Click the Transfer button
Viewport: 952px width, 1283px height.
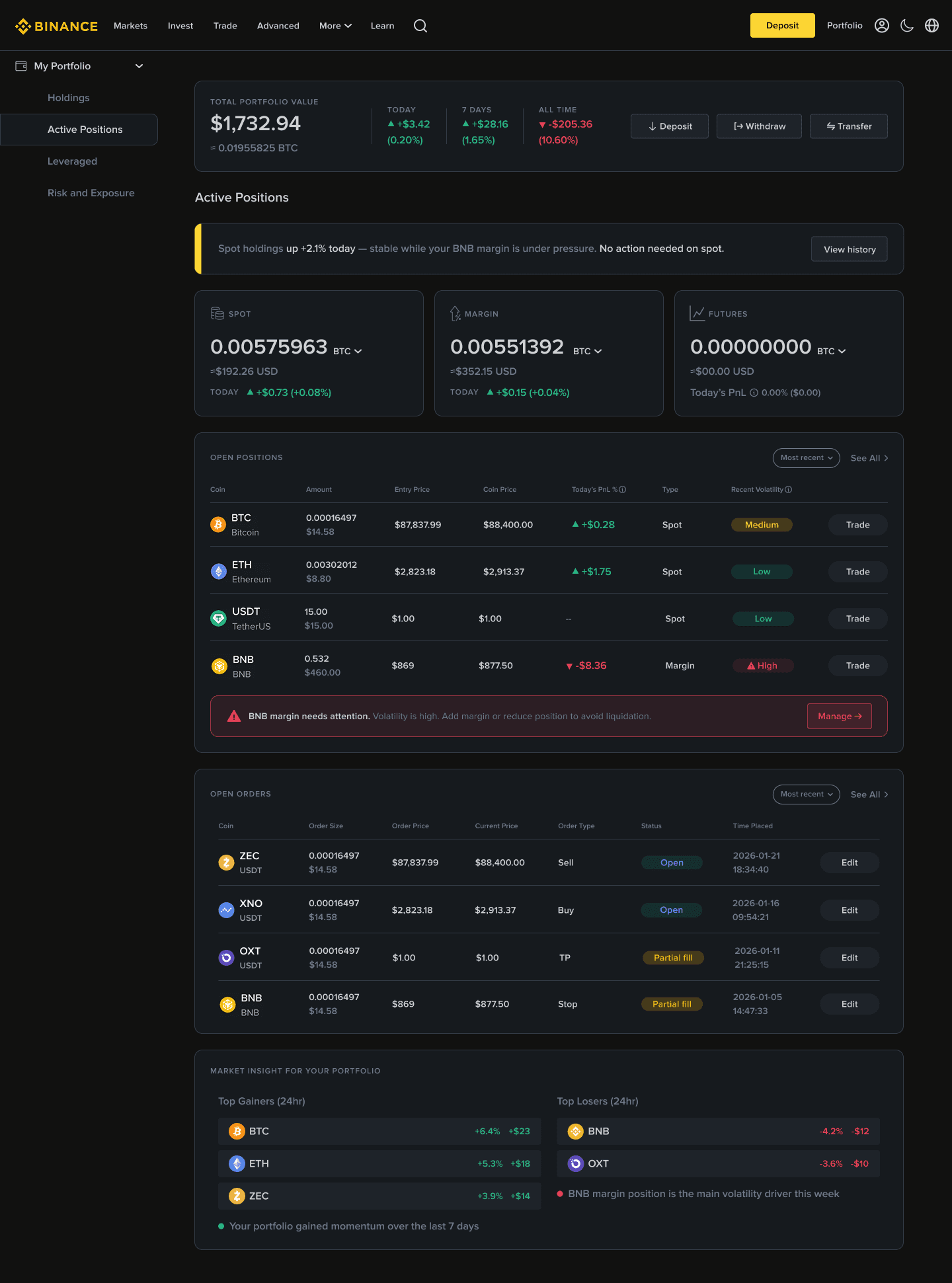tap(849, 126)
